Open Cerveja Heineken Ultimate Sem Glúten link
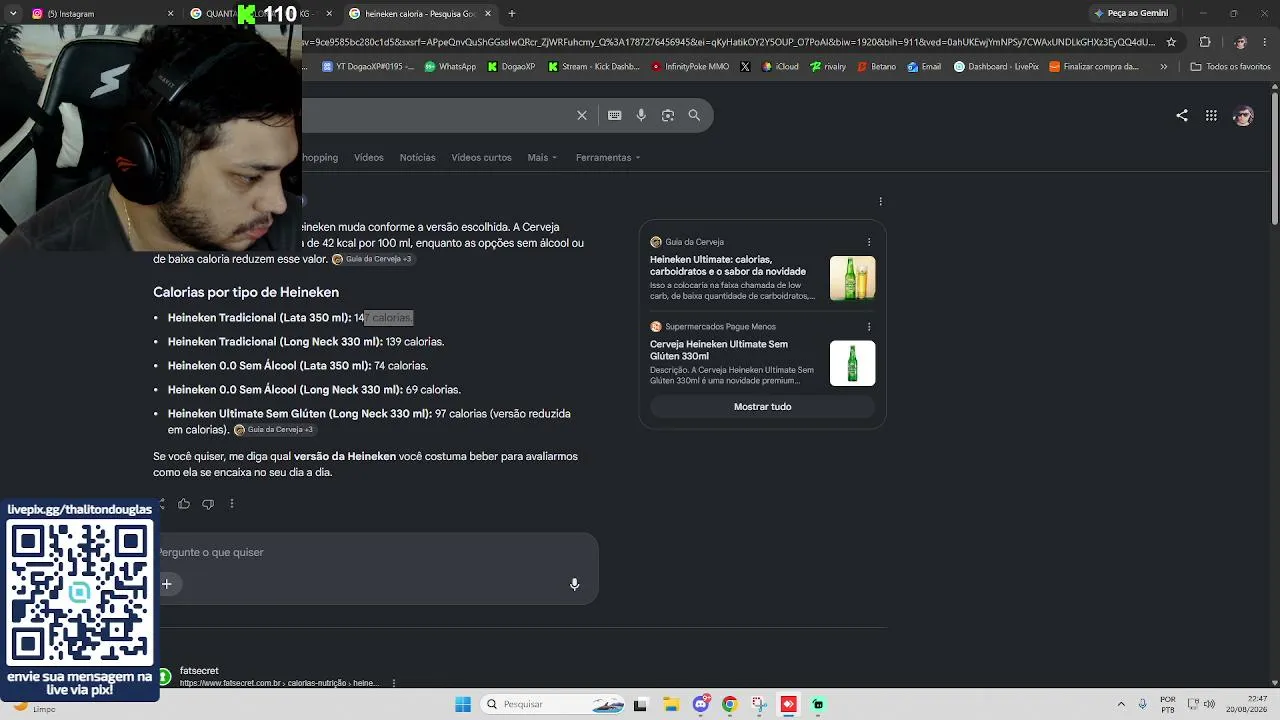The width and height of the screenshot is (1280, 720). (x=719, y=350)
